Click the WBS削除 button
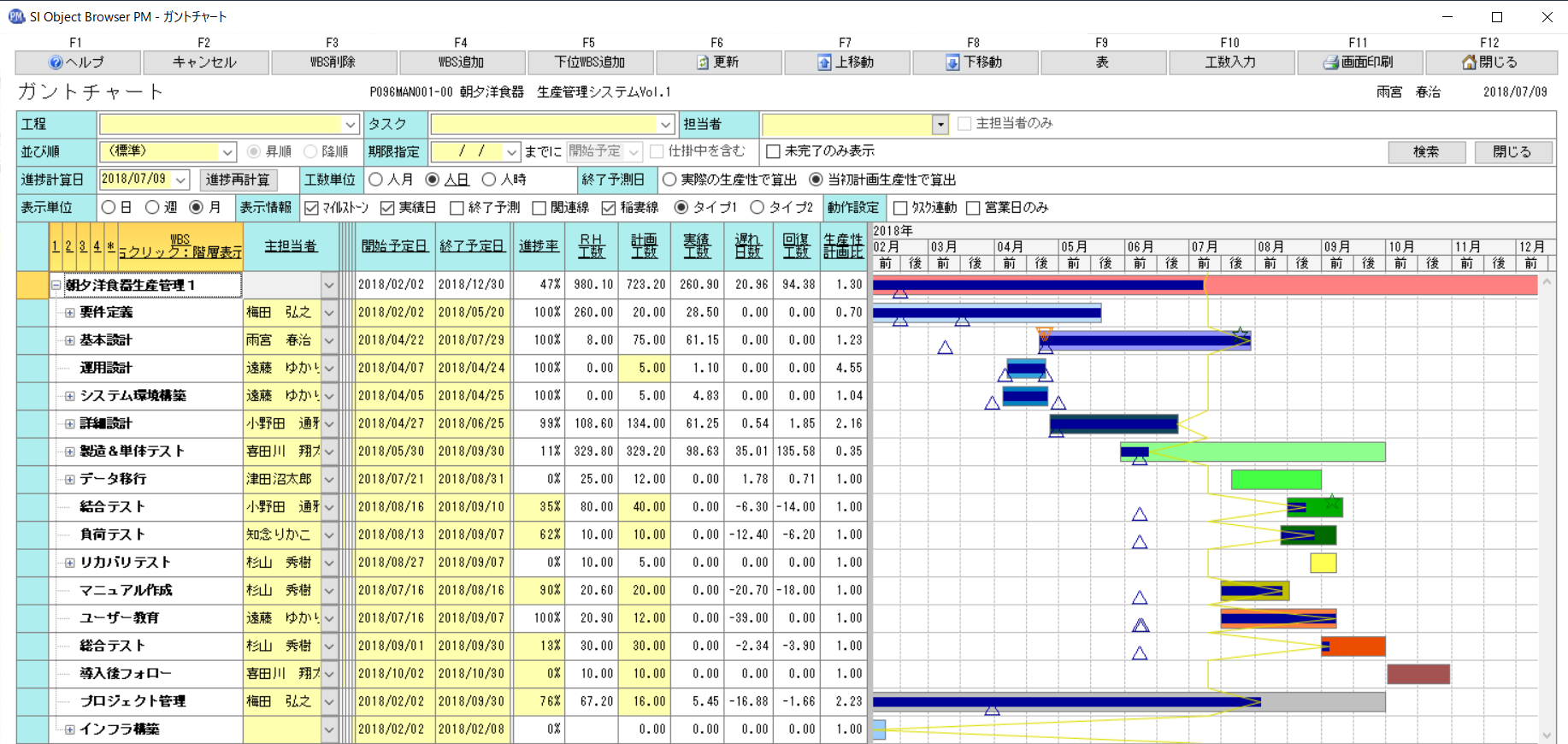1568x744 pixels. tap(333, 62)
